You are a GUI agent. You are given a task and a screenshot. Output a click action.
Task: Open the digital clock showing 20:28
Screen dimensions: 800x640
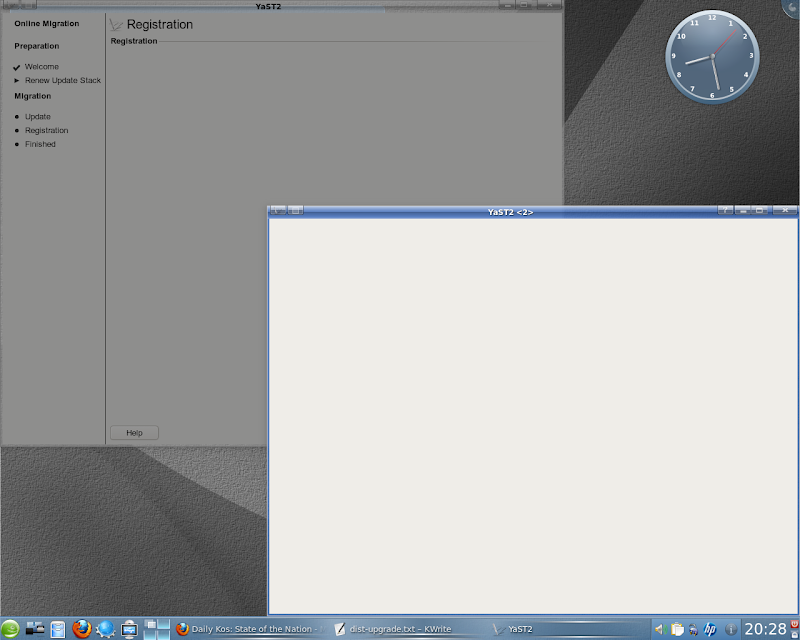[765, 629]
